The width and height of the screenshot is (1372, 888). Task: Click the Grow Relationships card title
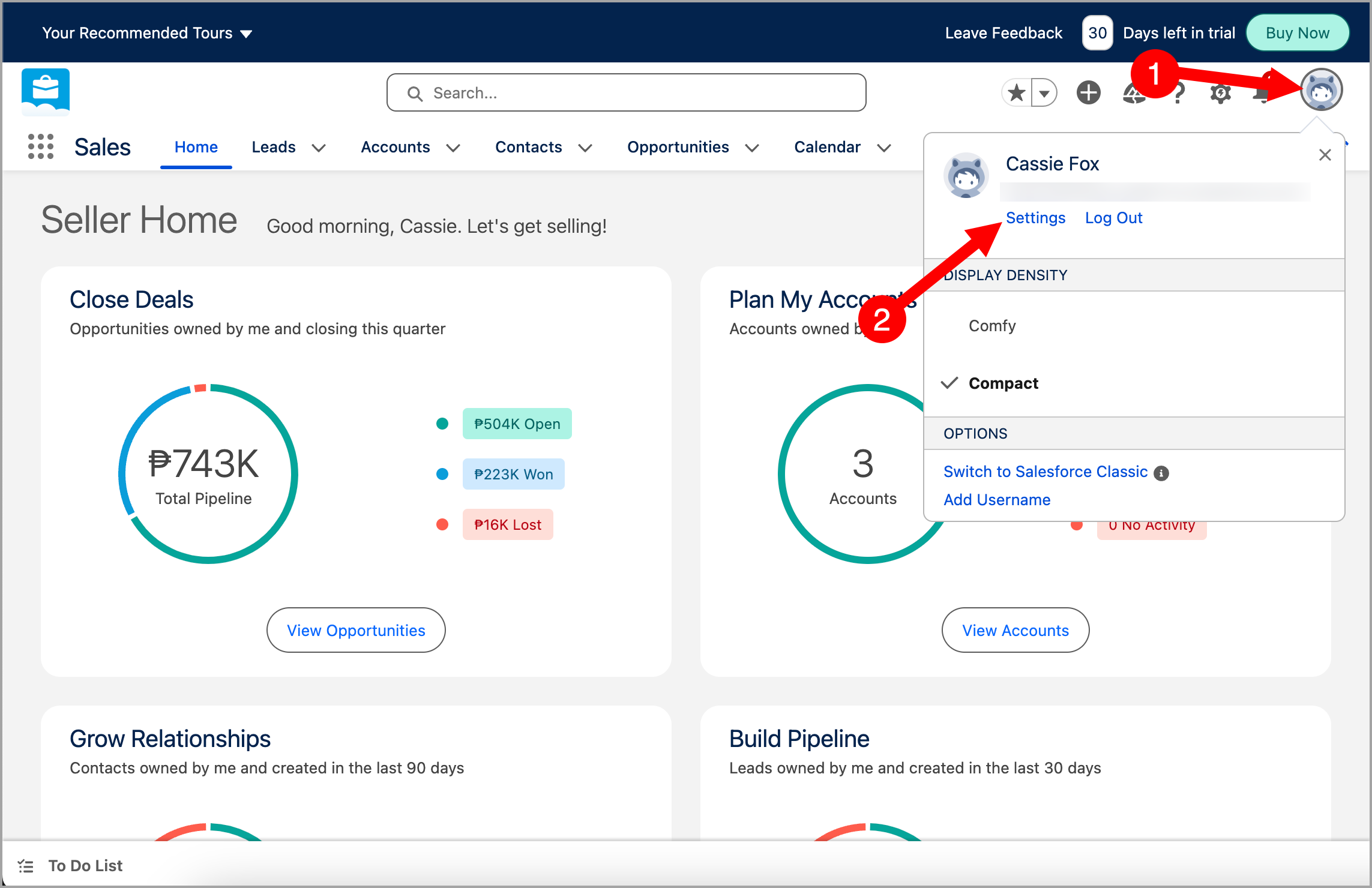coord(170,739)
